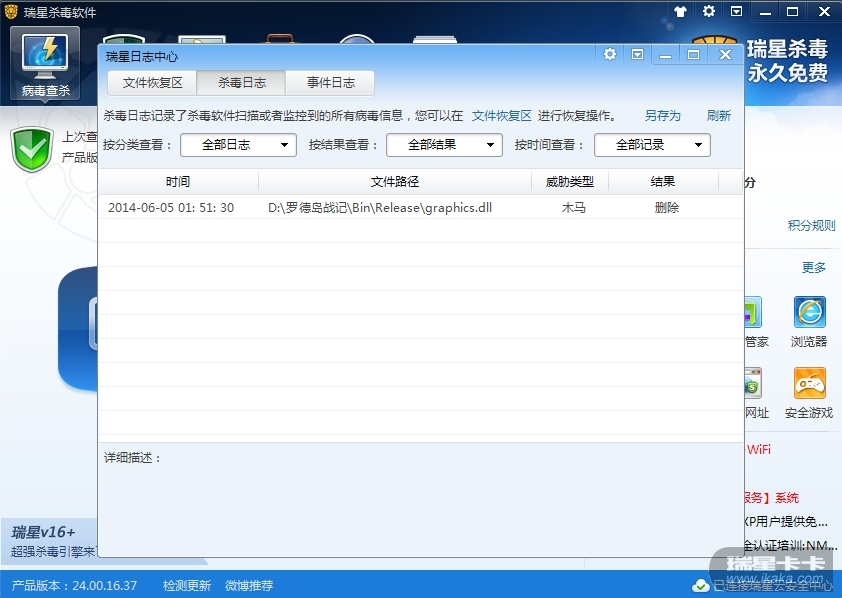The image size is (842, 598).
Task: Close the 瑞星日志中心 window
Action: coord(725,55)
